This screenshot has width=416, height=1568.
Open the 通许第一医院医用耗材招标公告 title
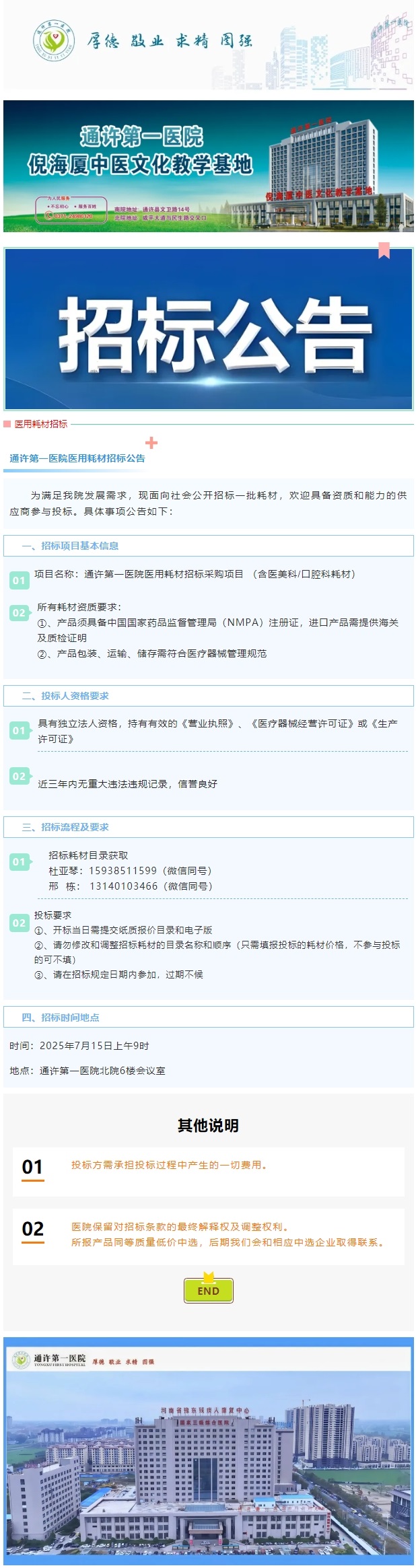pyautogui.click(x=77, y=458)
